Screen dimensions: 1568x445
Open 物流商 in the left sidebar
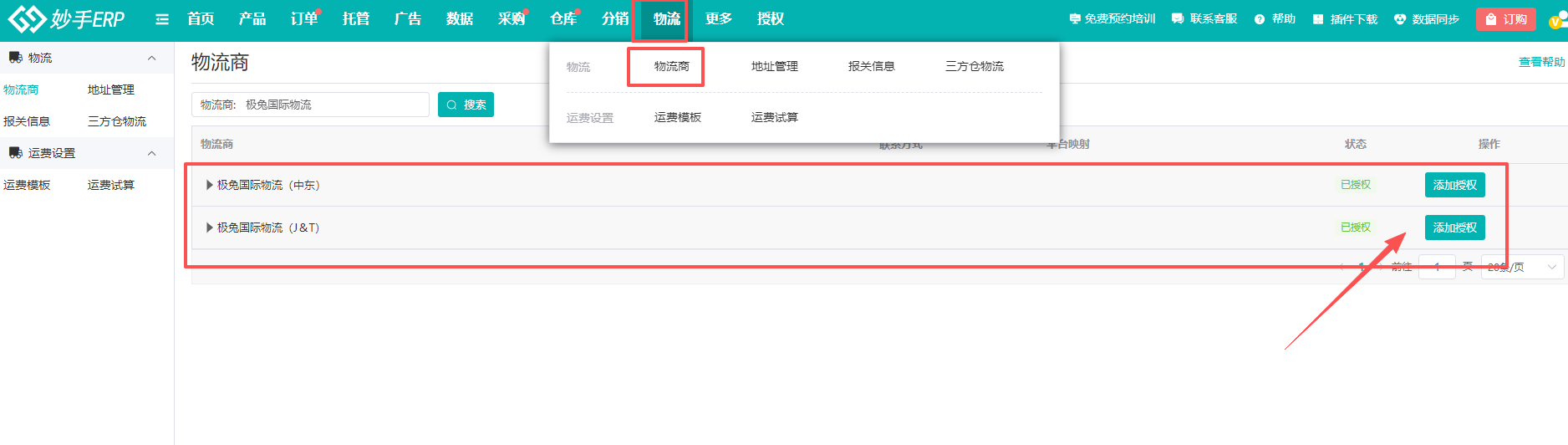(21, 90)
